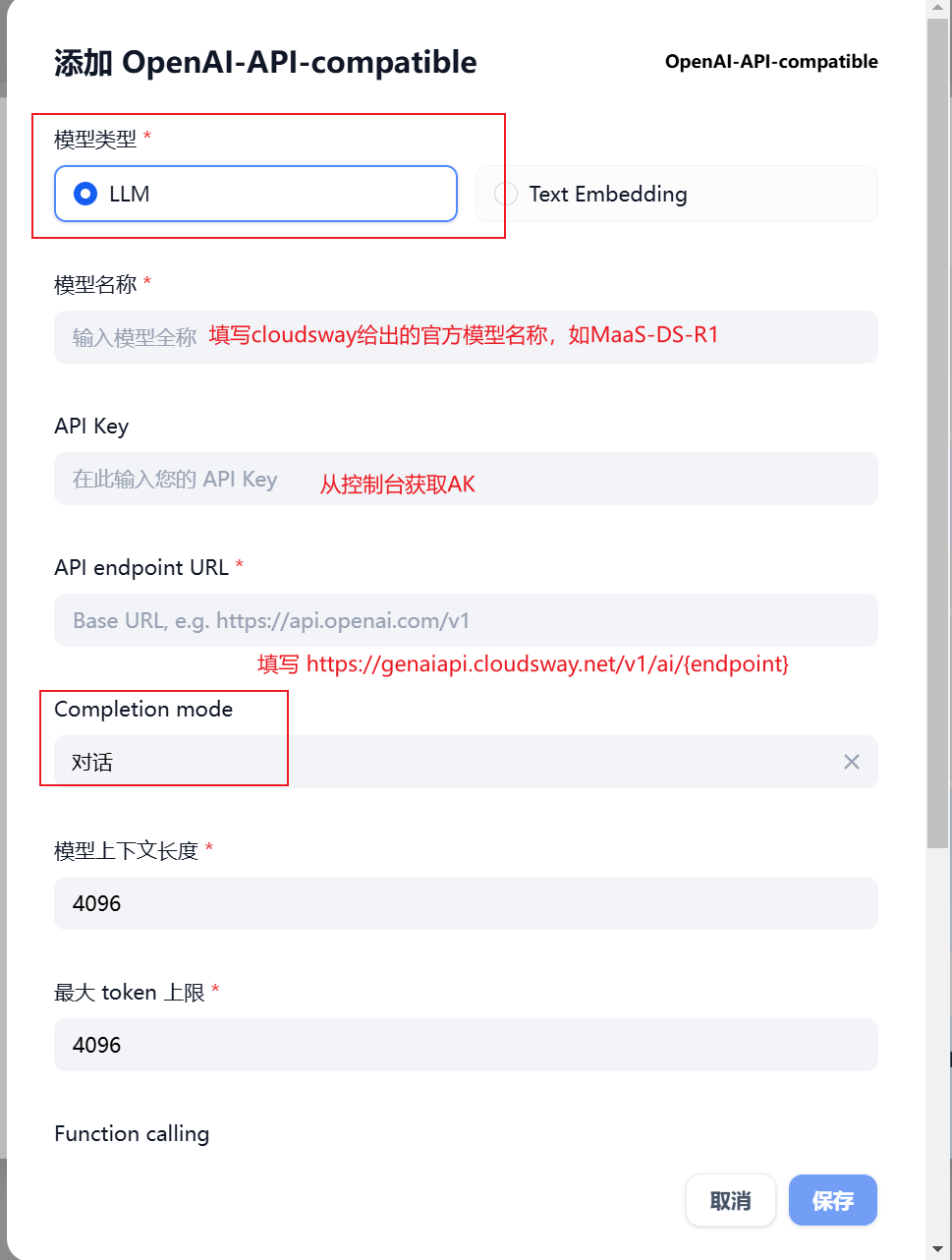Click the API endpoint URL field

466,620
